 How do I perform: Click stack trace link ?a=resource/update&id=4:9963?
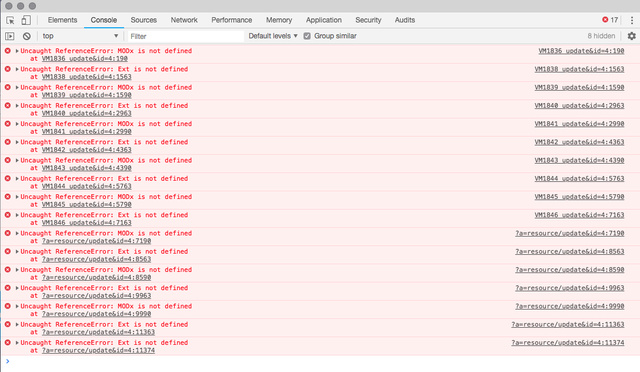tap(96, 296)
